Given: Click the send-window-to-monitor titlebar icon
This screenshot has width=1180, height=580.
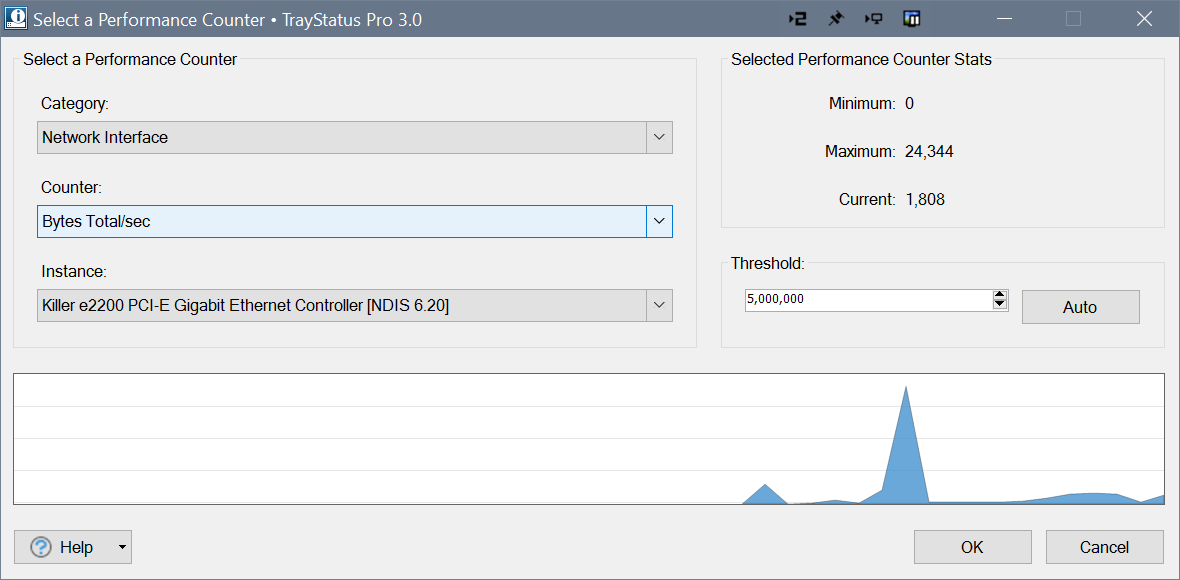Looking at the screenshot, I should 873,19.
